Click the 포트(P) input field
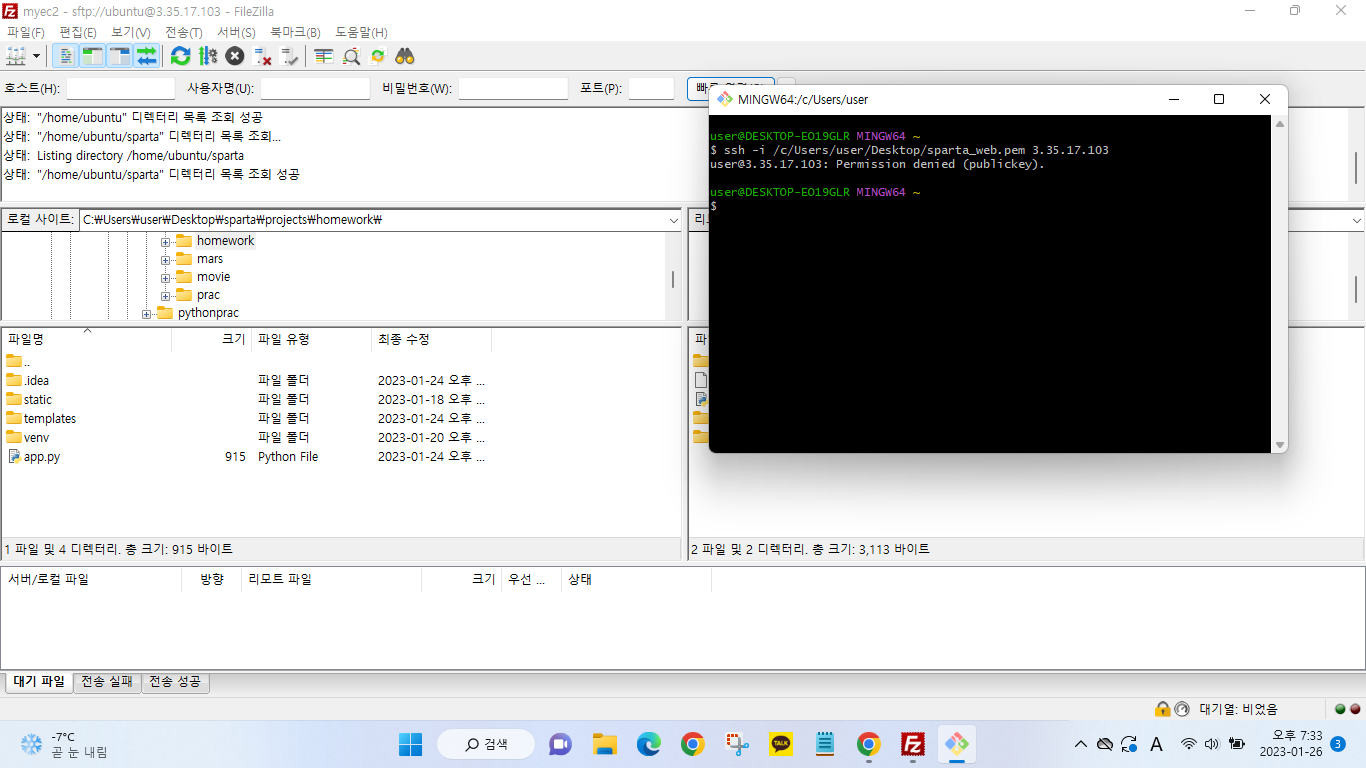Viewport: 1366px width, 768px height. [x=651, y=88]
